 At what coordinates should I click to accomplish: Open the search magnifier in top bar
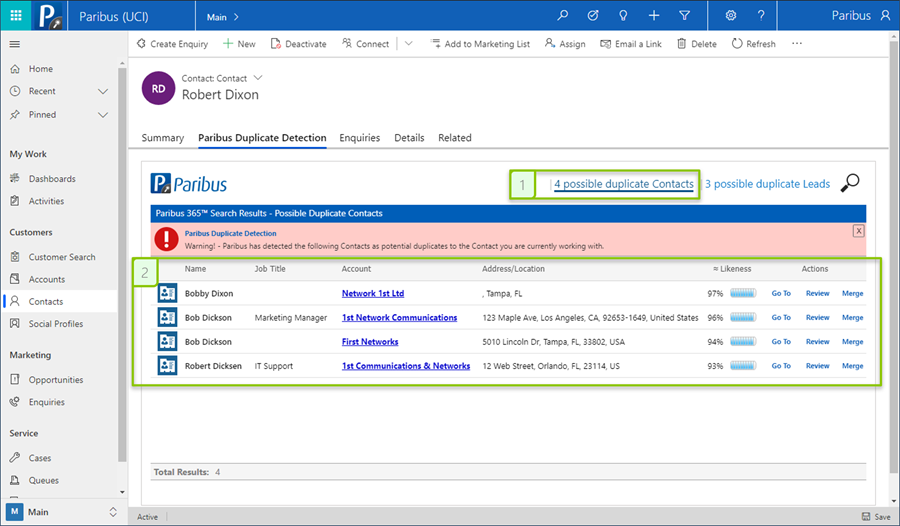click(562, 16)
